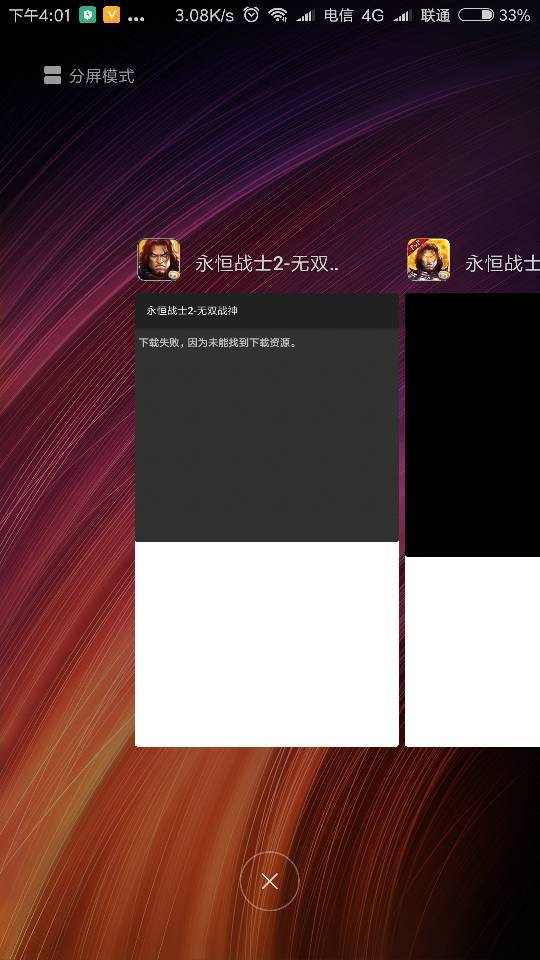This screenshot has height=960, width=540.
Task: Tap the 永恒战士2-无双 app icon
Action: point(159,260)
